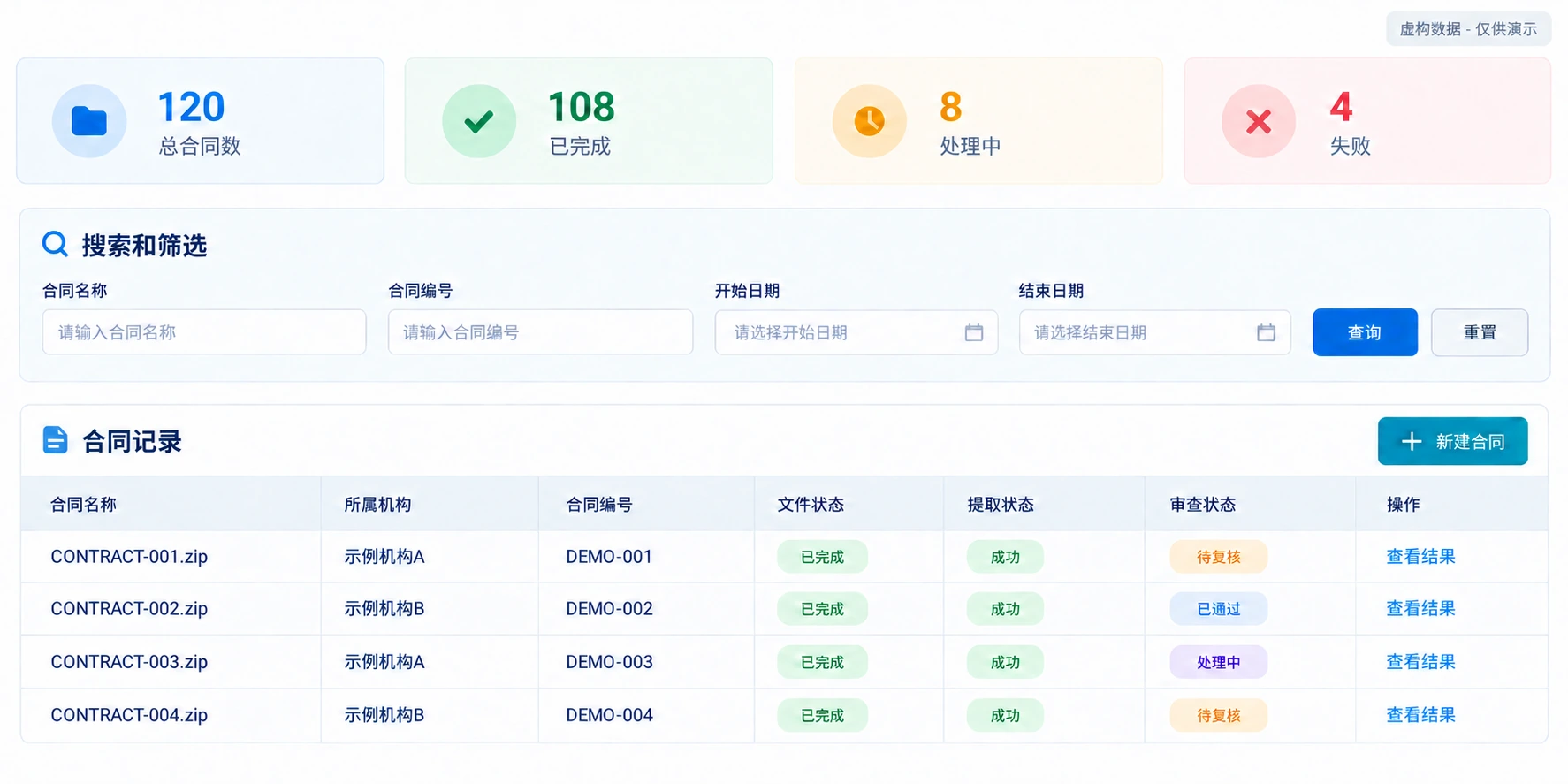
Task: Open 查看结果 for CONTRACT-002.zip
Action: tap(1420, 609)
